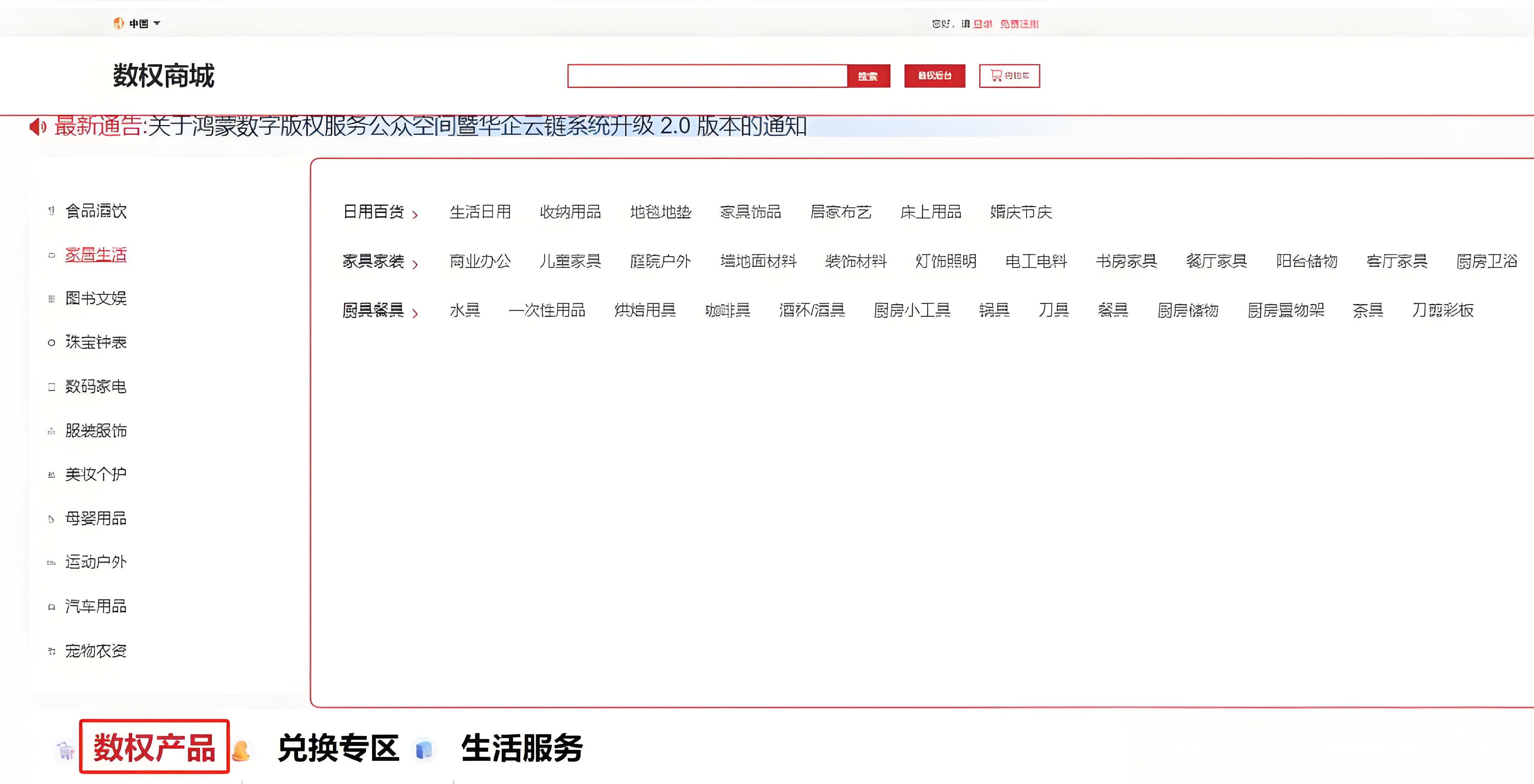The height and width of the screenshot is (784, 1534).
Task: Click the icon beside 图书文娱 category
Action: [52, 299]
